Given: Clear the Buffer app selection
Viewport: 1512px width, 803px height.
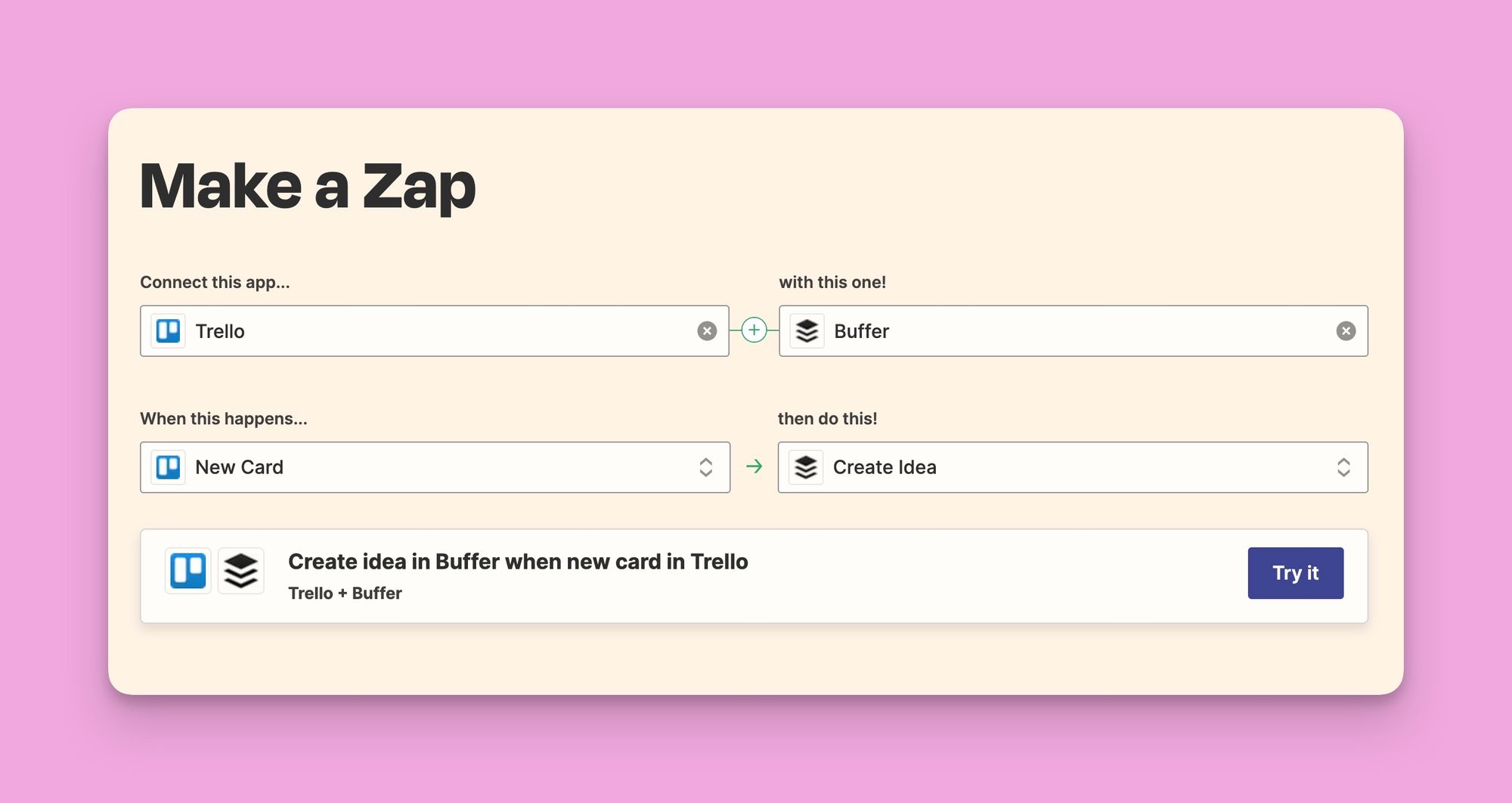Looking at the screenshot, I should tap(1346, 330).
